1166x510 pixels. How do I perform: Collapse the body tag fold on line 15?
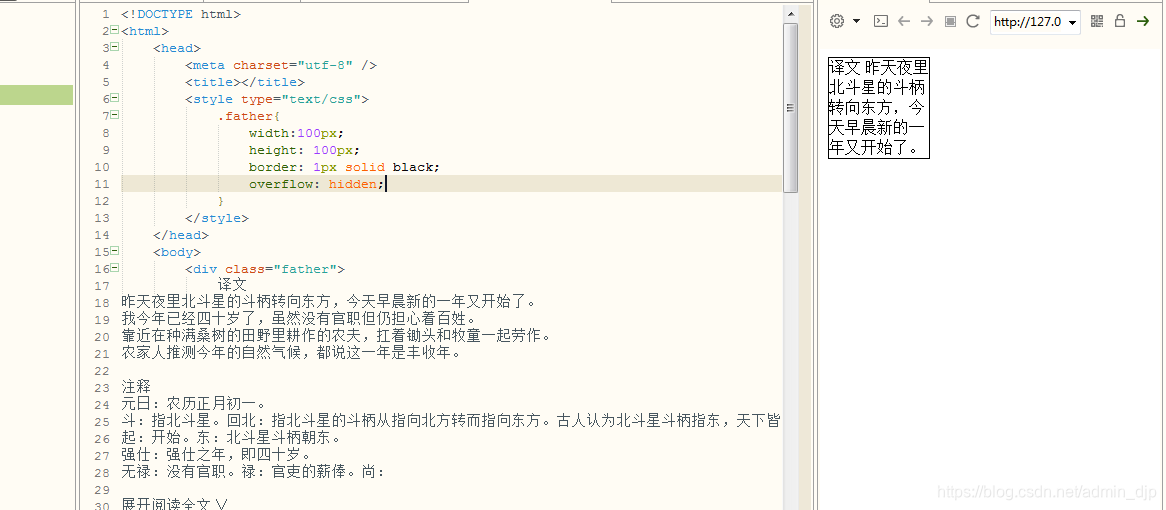(x=115, y=251)
